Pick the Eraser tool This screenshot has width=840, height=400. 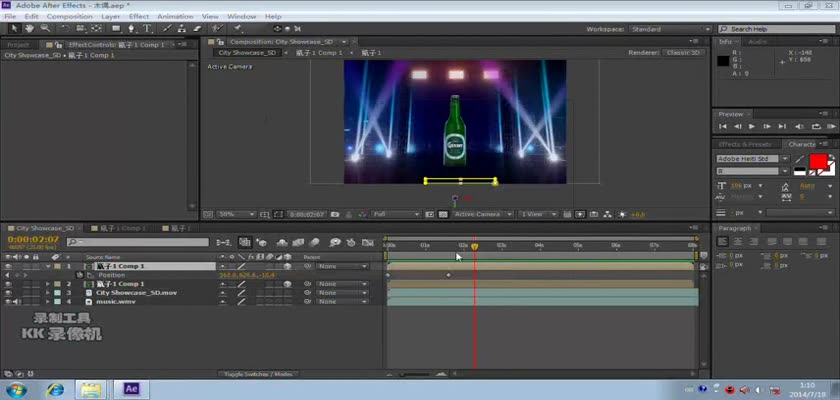pyautogui.click(x=195, y=29)
